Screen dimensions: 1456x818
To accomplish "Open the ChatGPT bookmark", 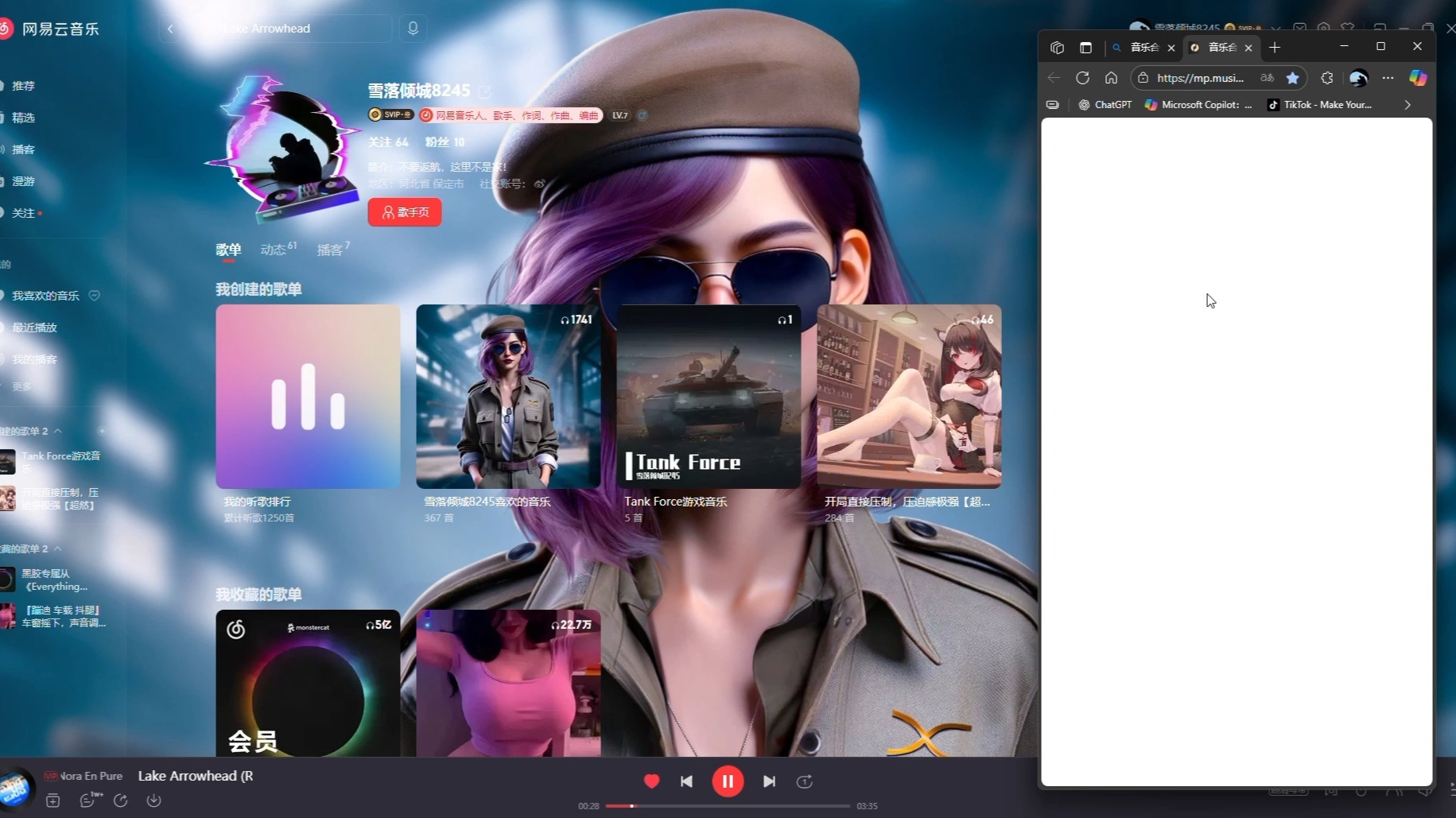I will coord(1105,105).
